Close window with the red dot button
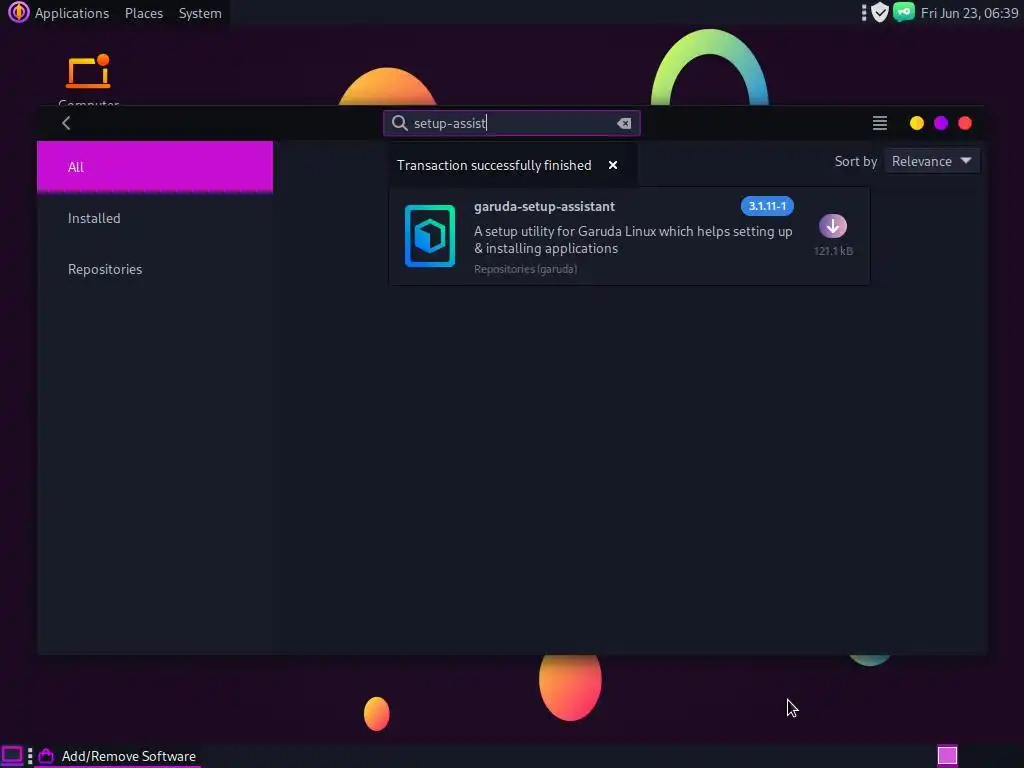 pyautogui.click(x=965, y=123)
